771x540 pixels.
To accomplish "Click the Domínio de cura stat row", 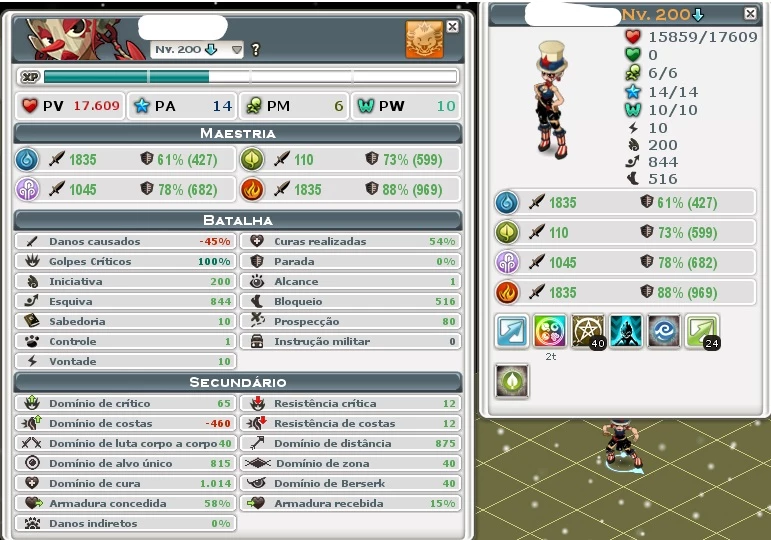I will click(125, 483).
